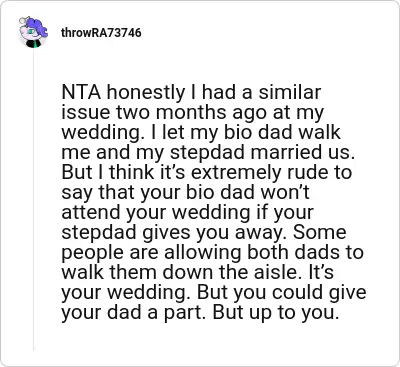Click the final line "your dad a part. But up to you."

pos(200,312)
